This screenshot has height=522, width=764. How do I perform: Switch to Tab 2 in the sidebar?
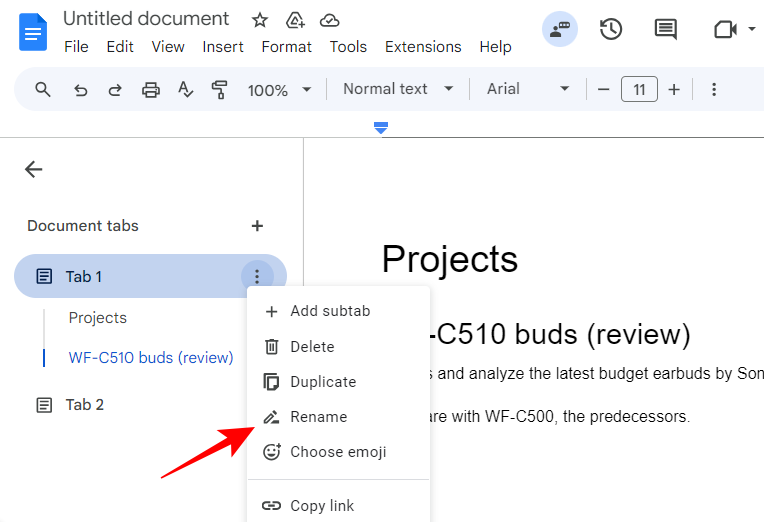pyautogui.click(x=84, y=405)
